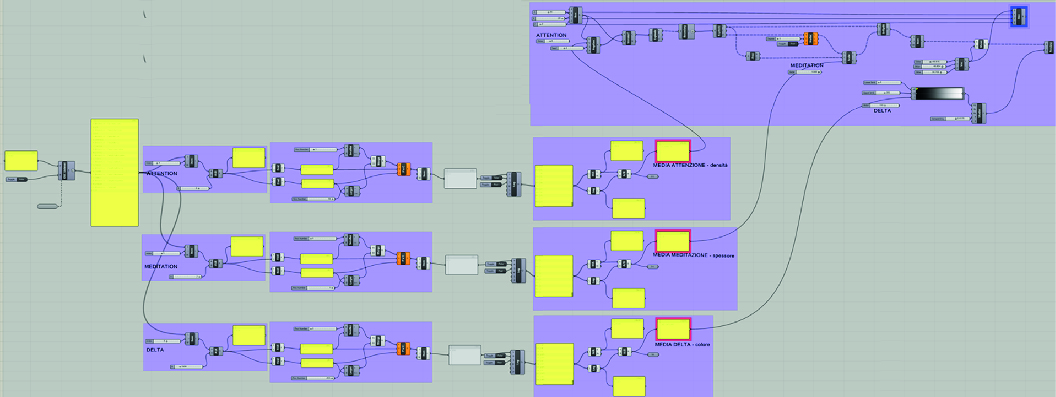Select the blue-highlighted component at top right
Viewport: 1056px width, 397px height.
coord(1020,16)
